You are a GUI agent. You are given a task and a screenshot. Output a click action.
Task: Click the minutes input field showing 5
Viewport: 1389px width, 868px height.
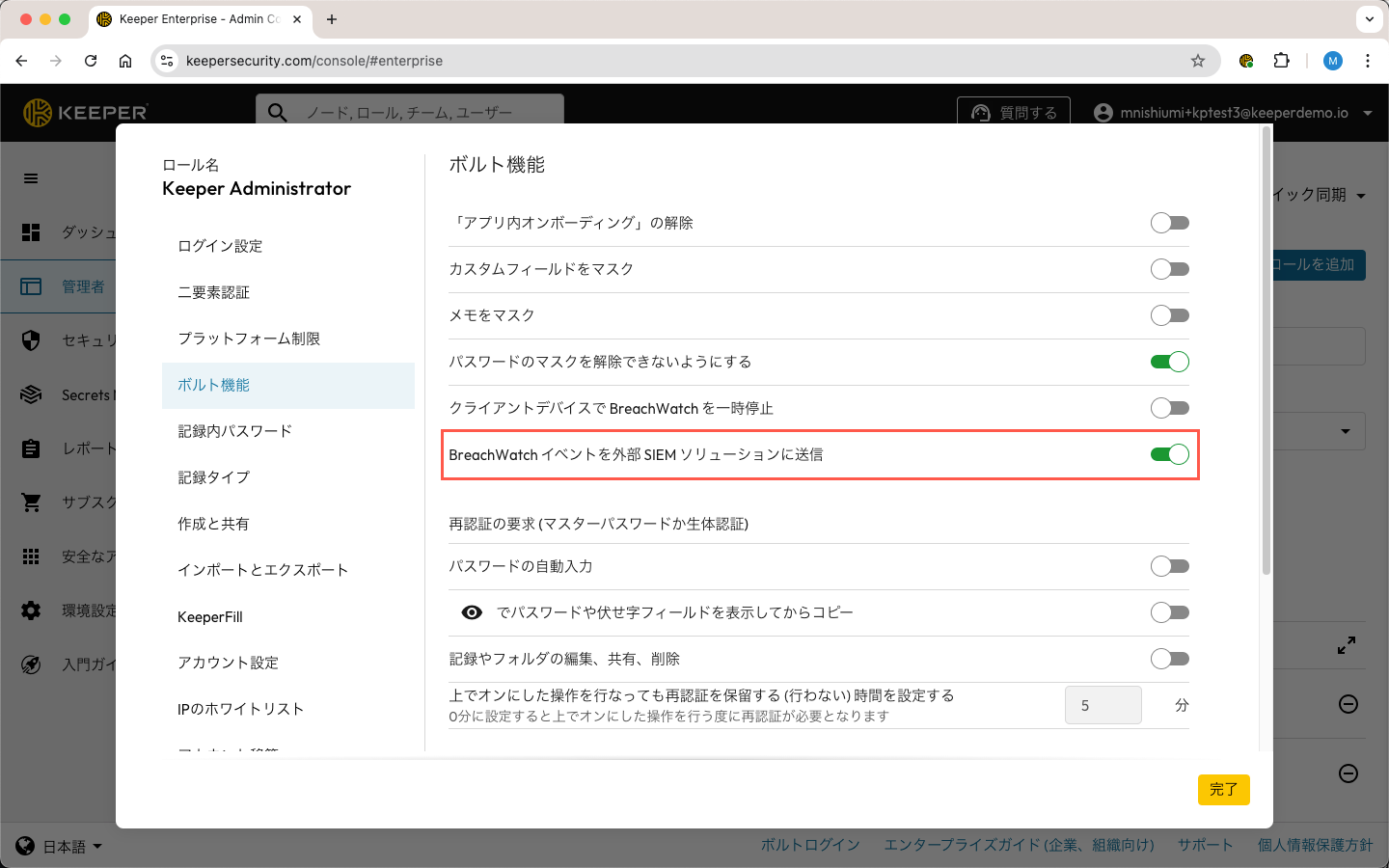pyautogui.click(x=1103, y=706)
